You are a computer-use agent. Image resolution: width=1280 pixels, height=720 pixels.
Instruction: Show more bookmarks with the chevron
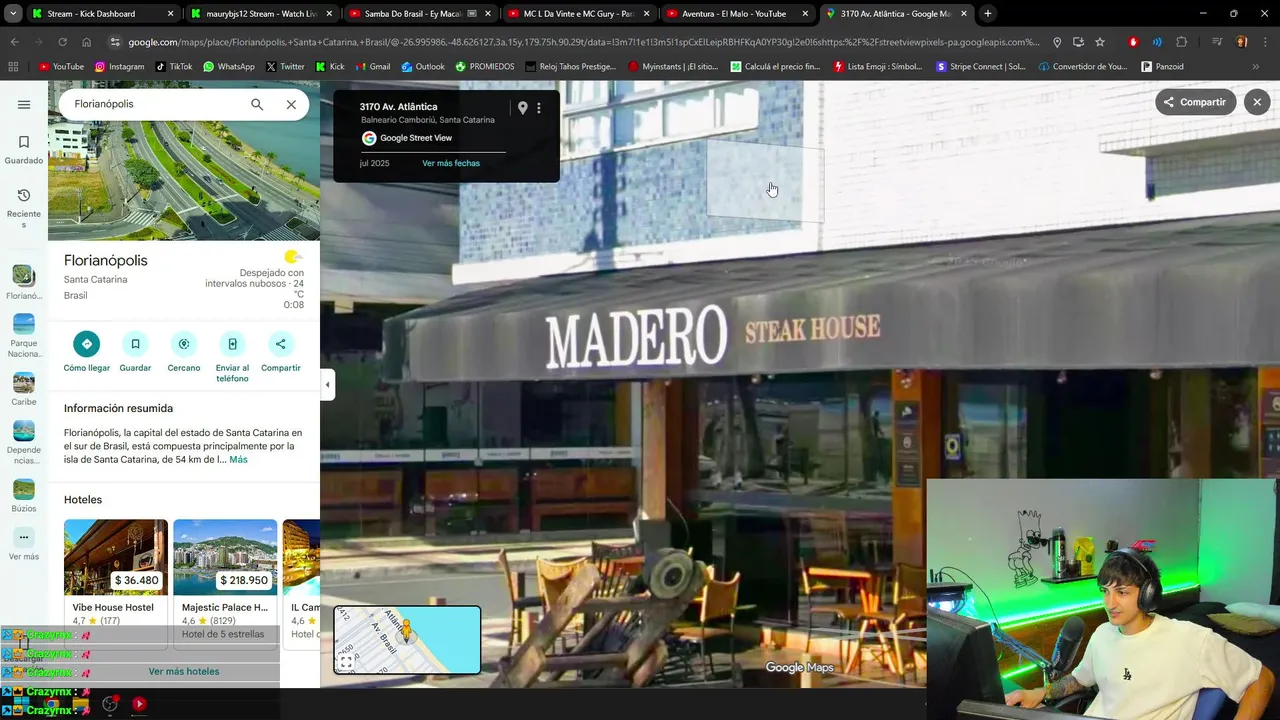1255,67
